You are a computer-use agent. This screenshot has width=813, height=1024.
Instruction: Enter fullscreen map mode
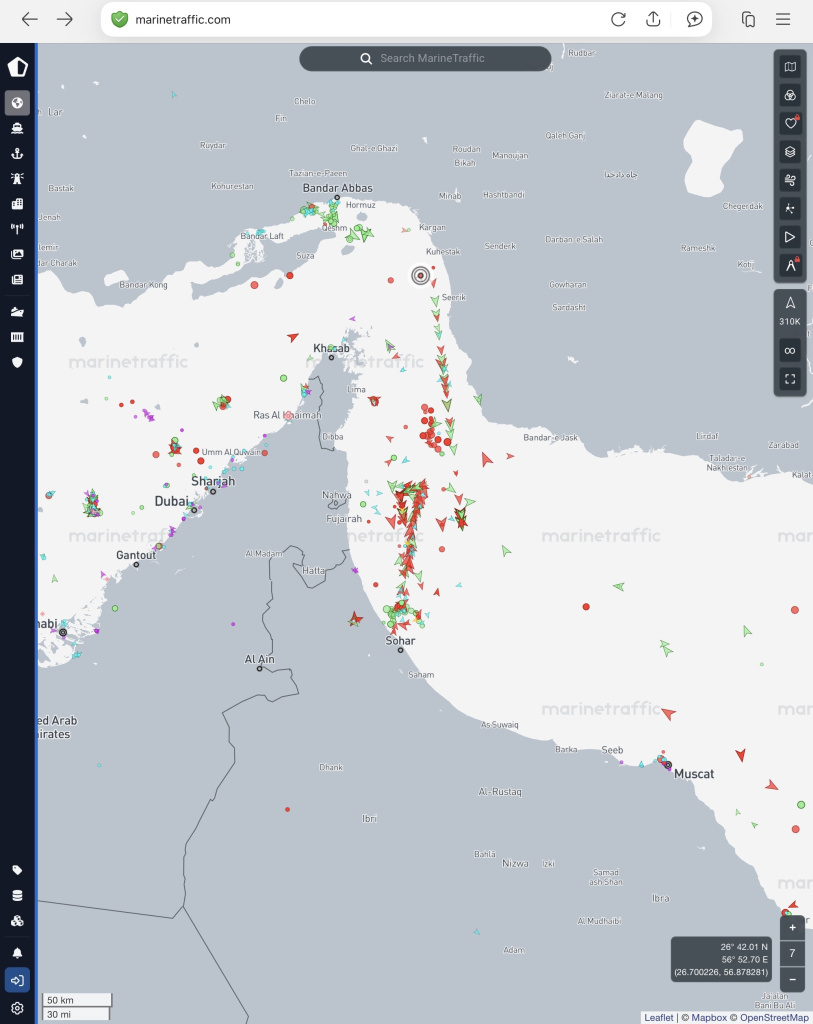[790, 379]
